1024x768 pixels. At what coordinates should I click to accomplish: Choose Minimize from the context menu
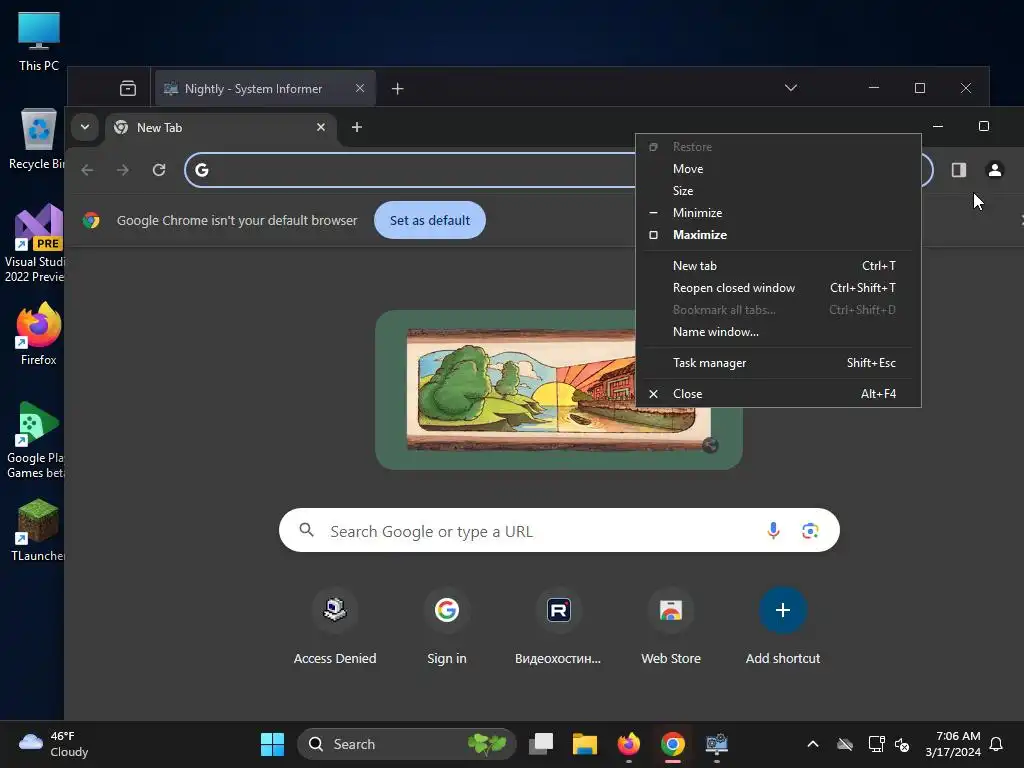[778, 213]
